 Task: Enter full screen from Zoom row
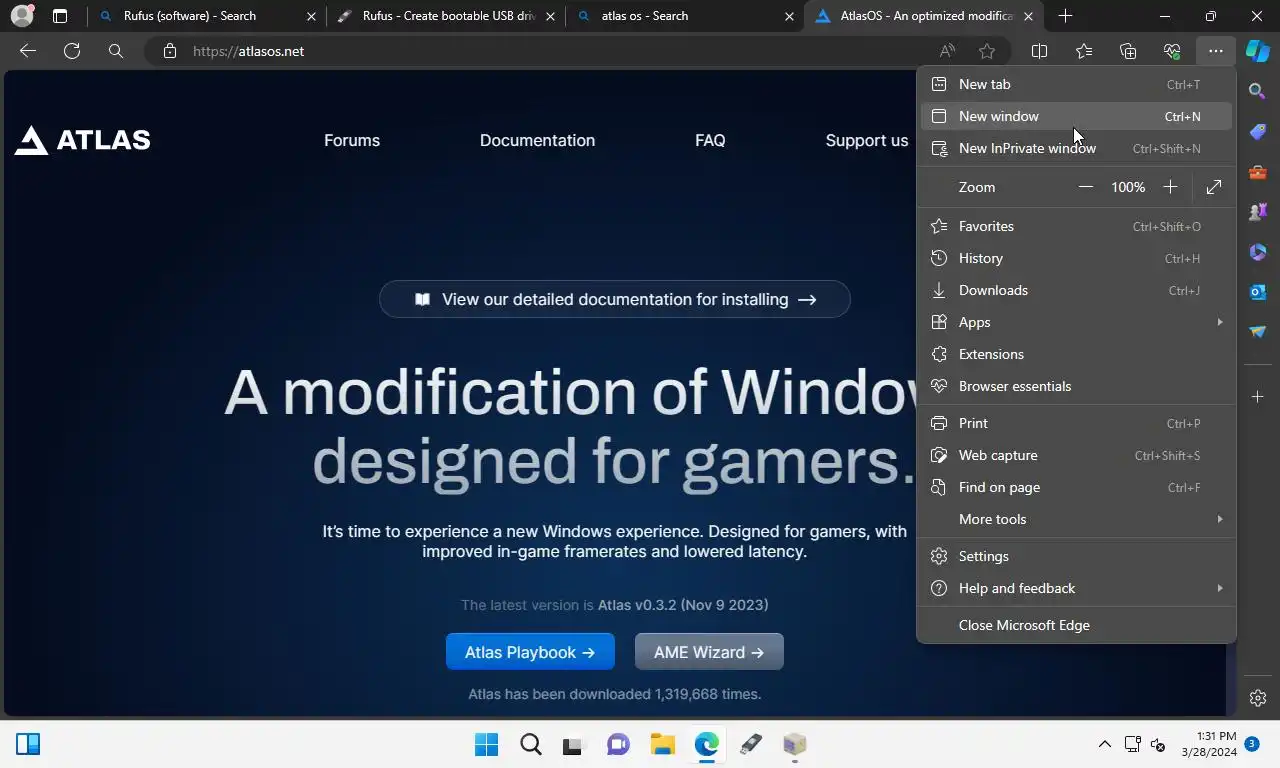pos(1214,187)
